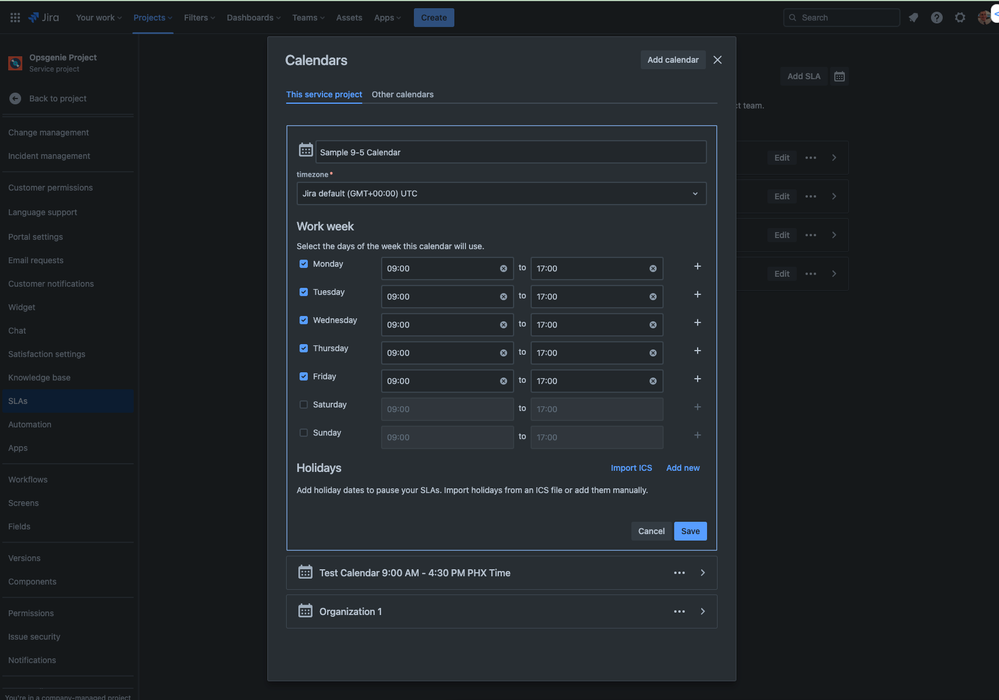Uncheck the Tuesday checkbox
This screenshot has height=700, width=999.
pyautogui.click(x=304, y=292)
